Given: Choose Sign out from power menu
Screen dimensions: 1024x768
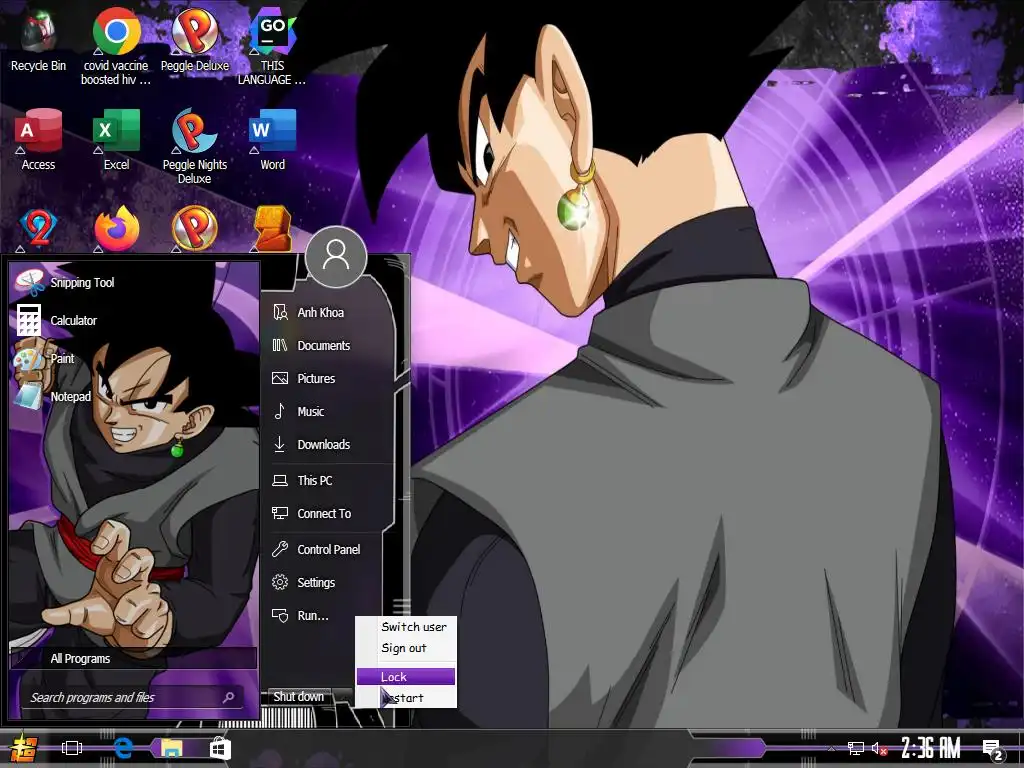Looking at the screenshot, I should click(x=404, y=648).
